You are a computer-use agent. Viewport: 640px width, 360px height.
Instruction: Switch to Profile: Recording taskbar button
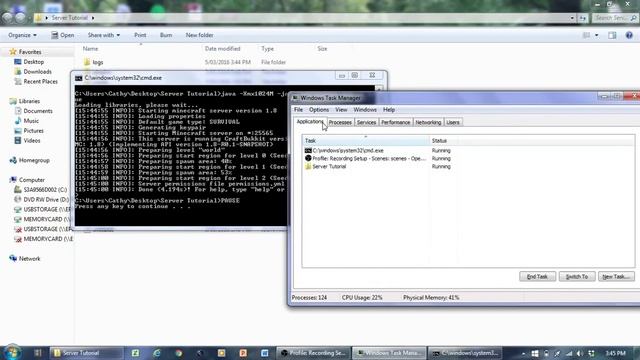pyautogui.click(x=313, y=353)
